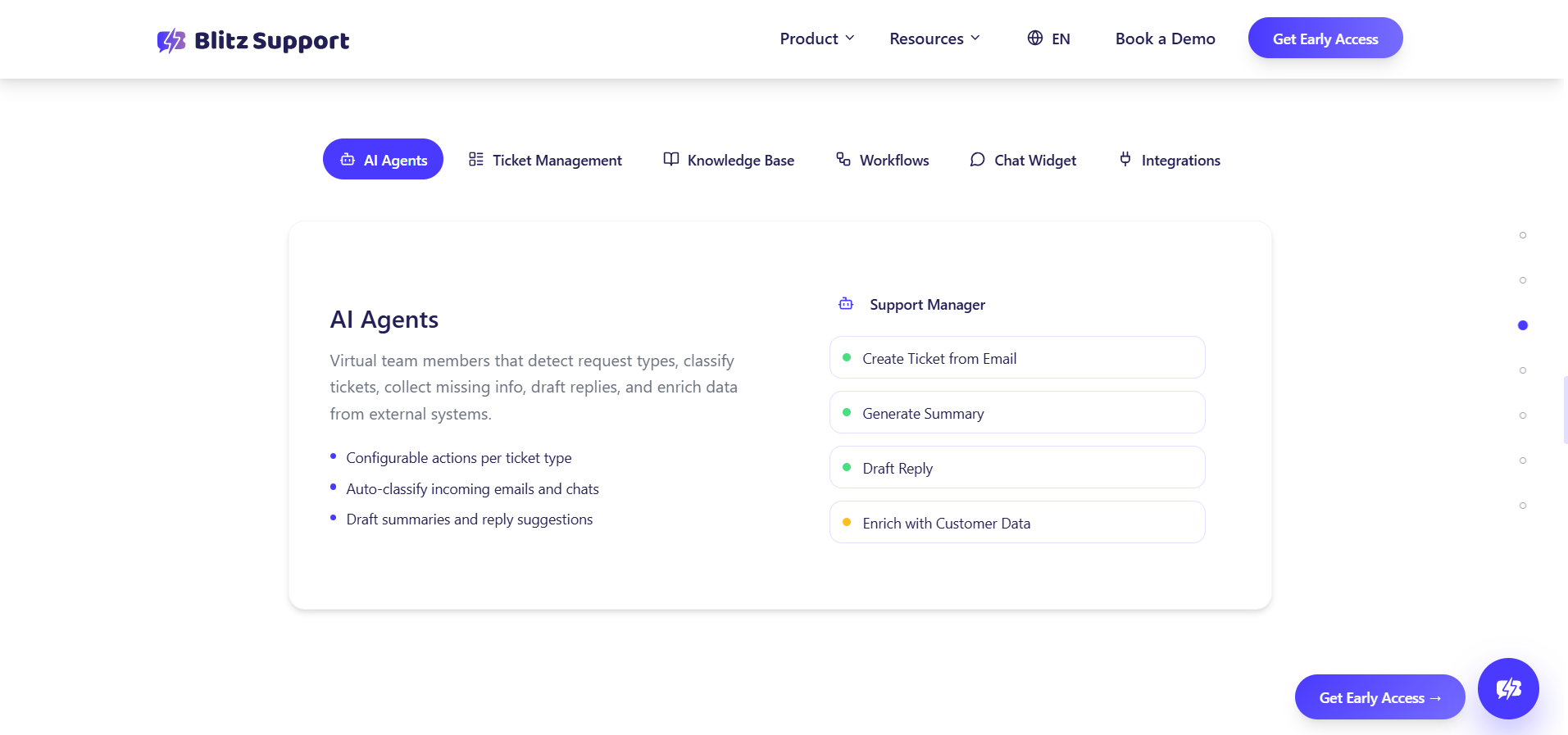The width and height of the screenshot is (1568, 735).
Task: Click the list icon beside Ticket Management
Action: click(x=476, y=159)
